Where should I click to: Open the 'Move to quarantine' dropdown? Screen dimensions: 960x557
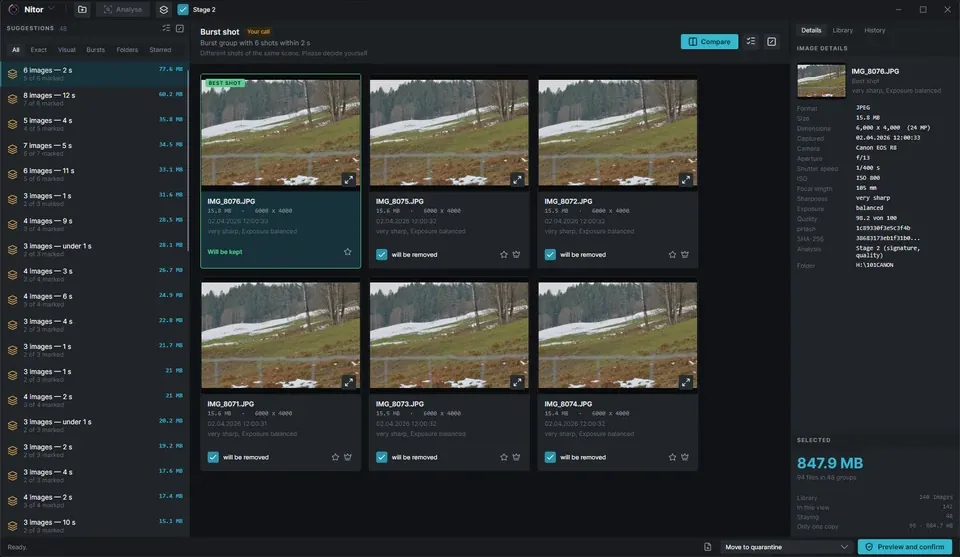pos(786,547)
